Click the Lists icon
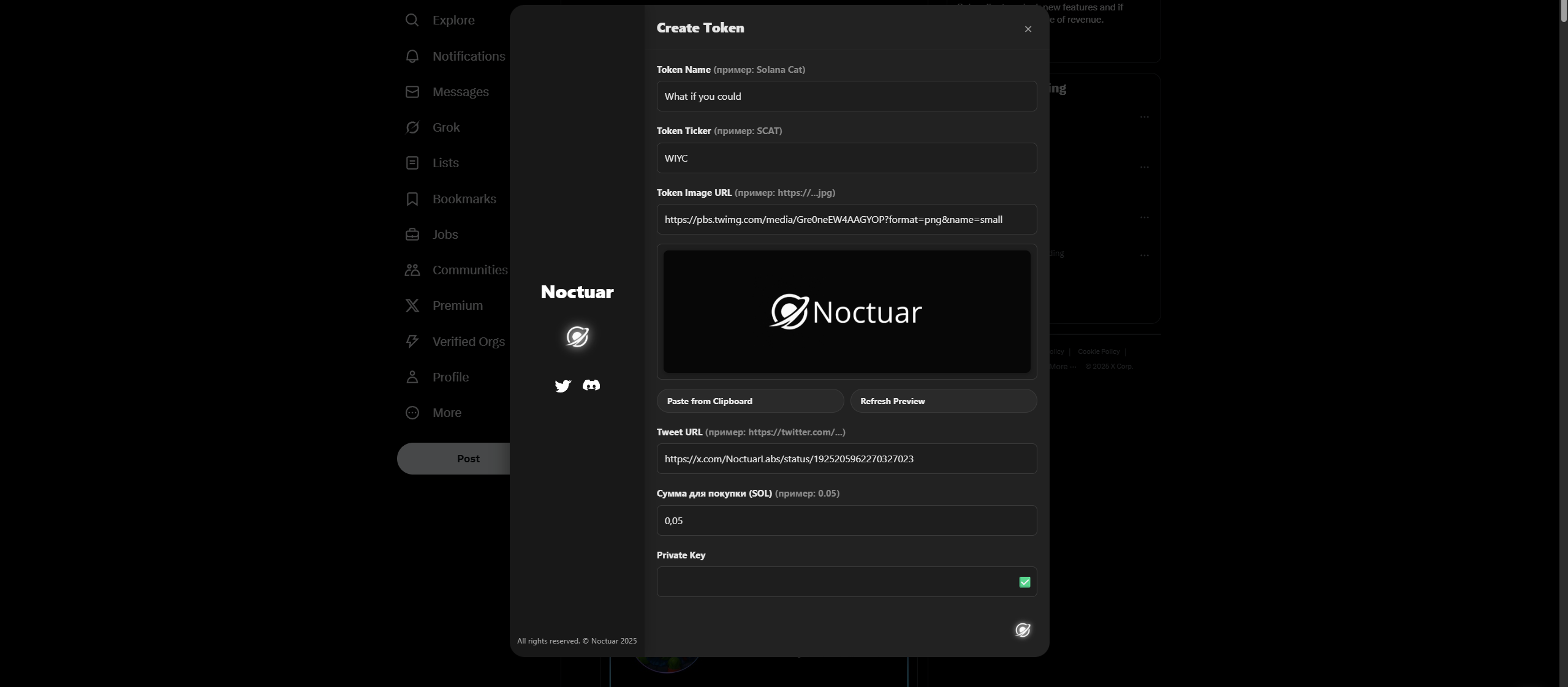This screenshot has height=687, width=1568. tap(412, 163)
